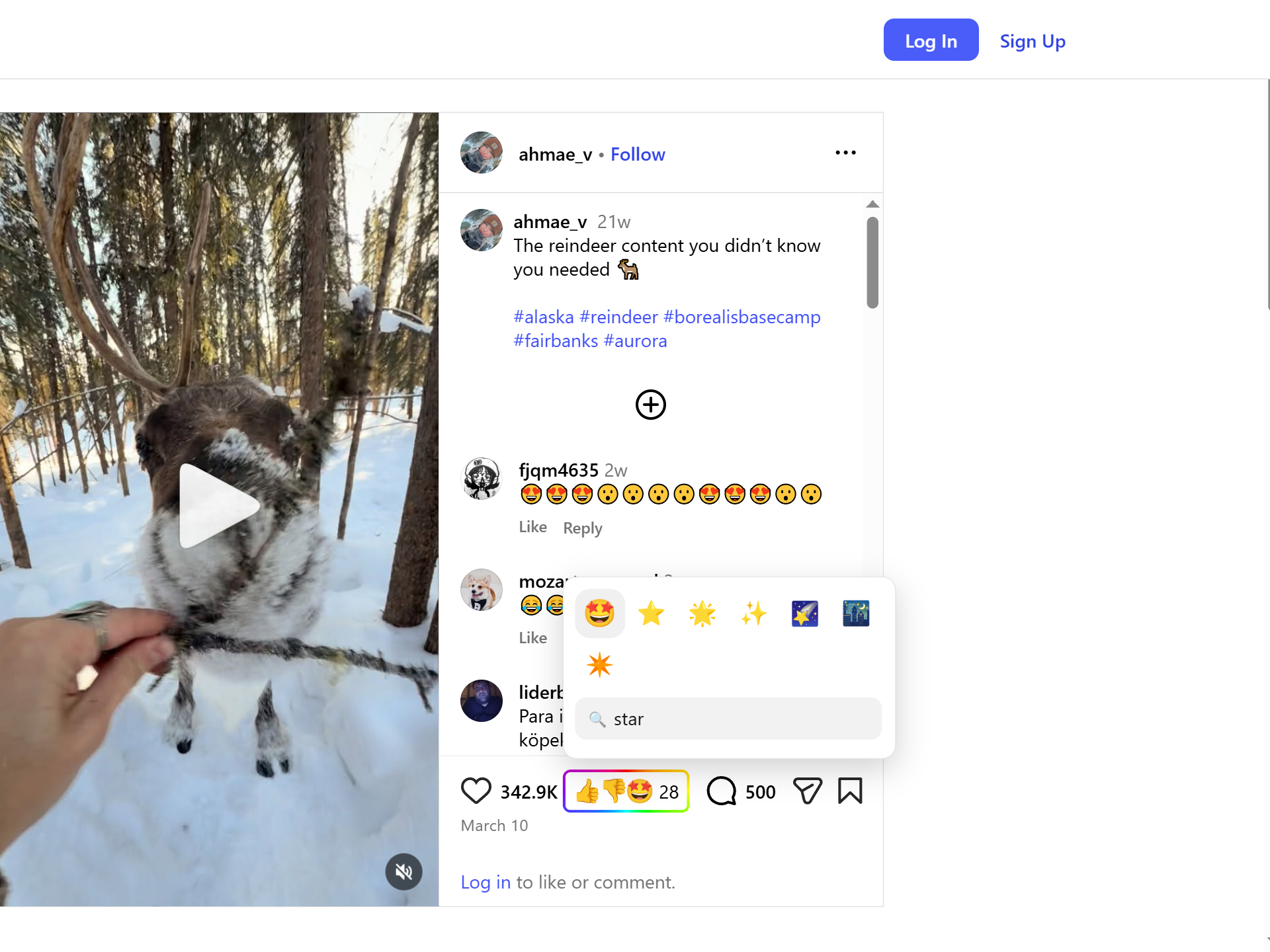
Task: Click the March 10 post date
Action: [494, 826]
